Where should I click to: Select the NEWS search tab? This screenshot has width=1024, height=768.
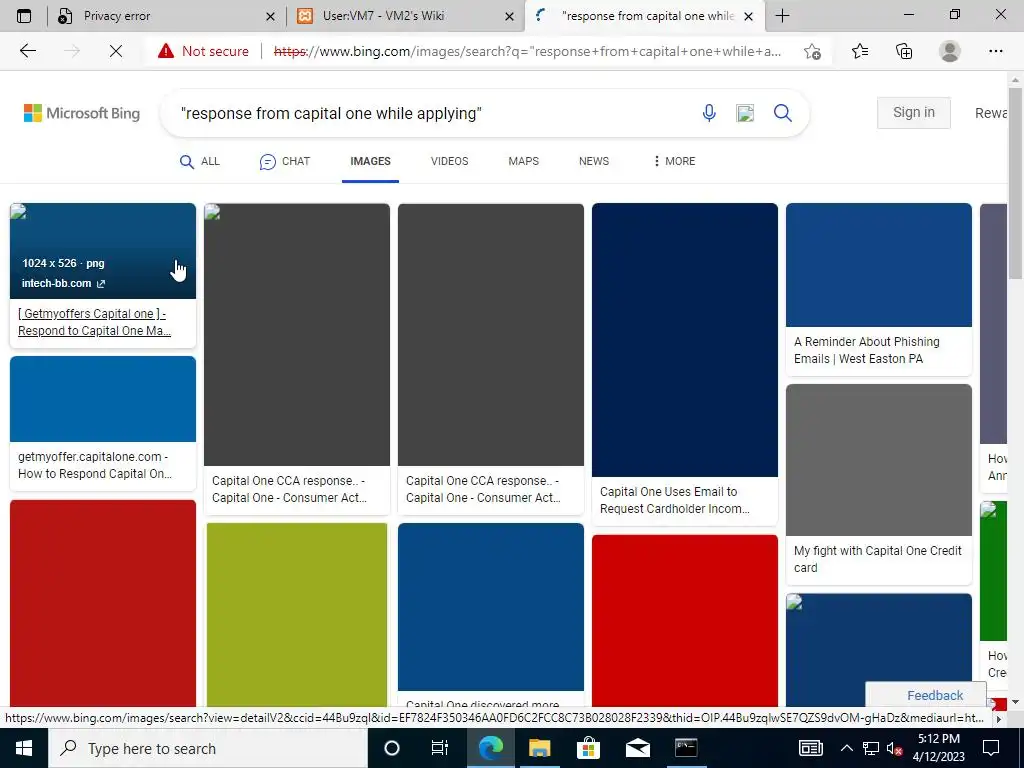click(594, 161)
